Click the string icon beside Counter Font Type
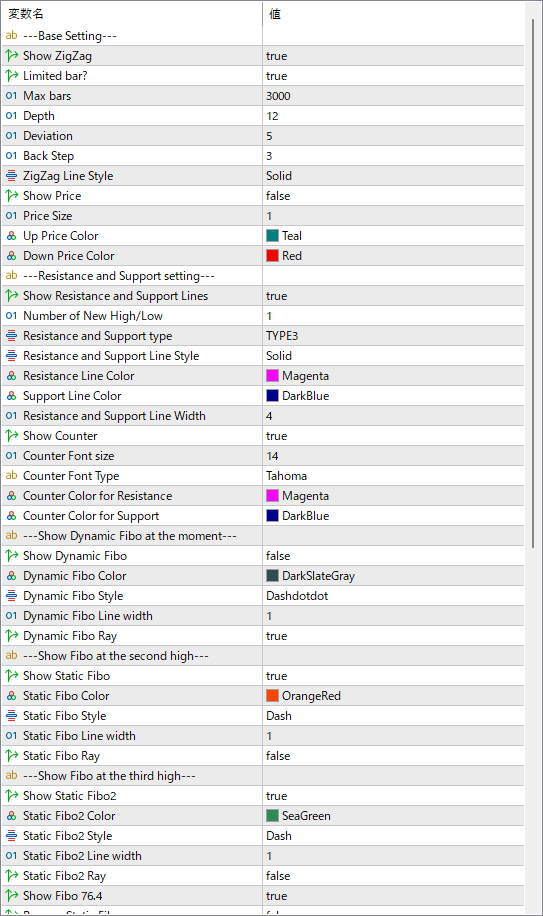Screen dimensions: 543x916 point(12,476)
